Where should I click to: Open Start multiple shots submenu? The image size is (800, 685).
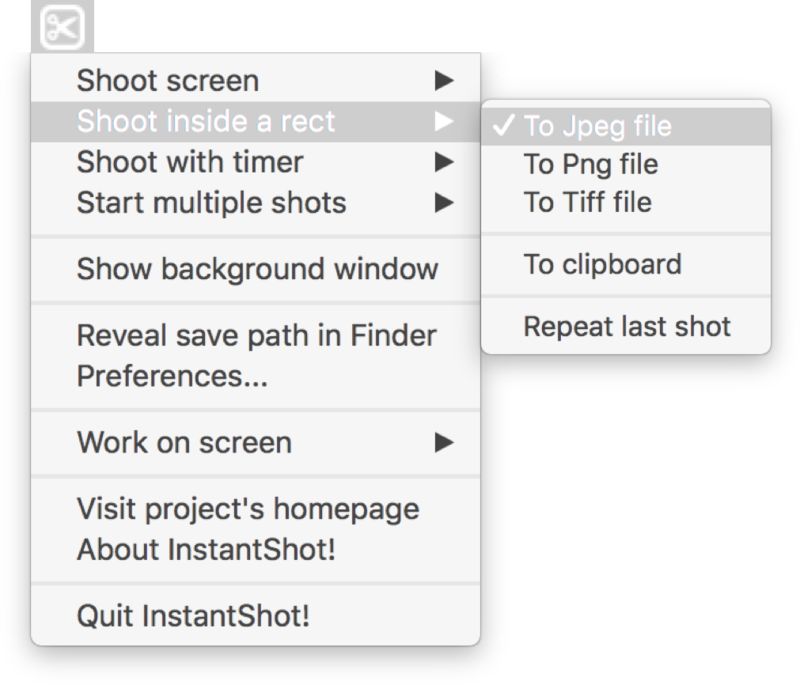[211, 203]
